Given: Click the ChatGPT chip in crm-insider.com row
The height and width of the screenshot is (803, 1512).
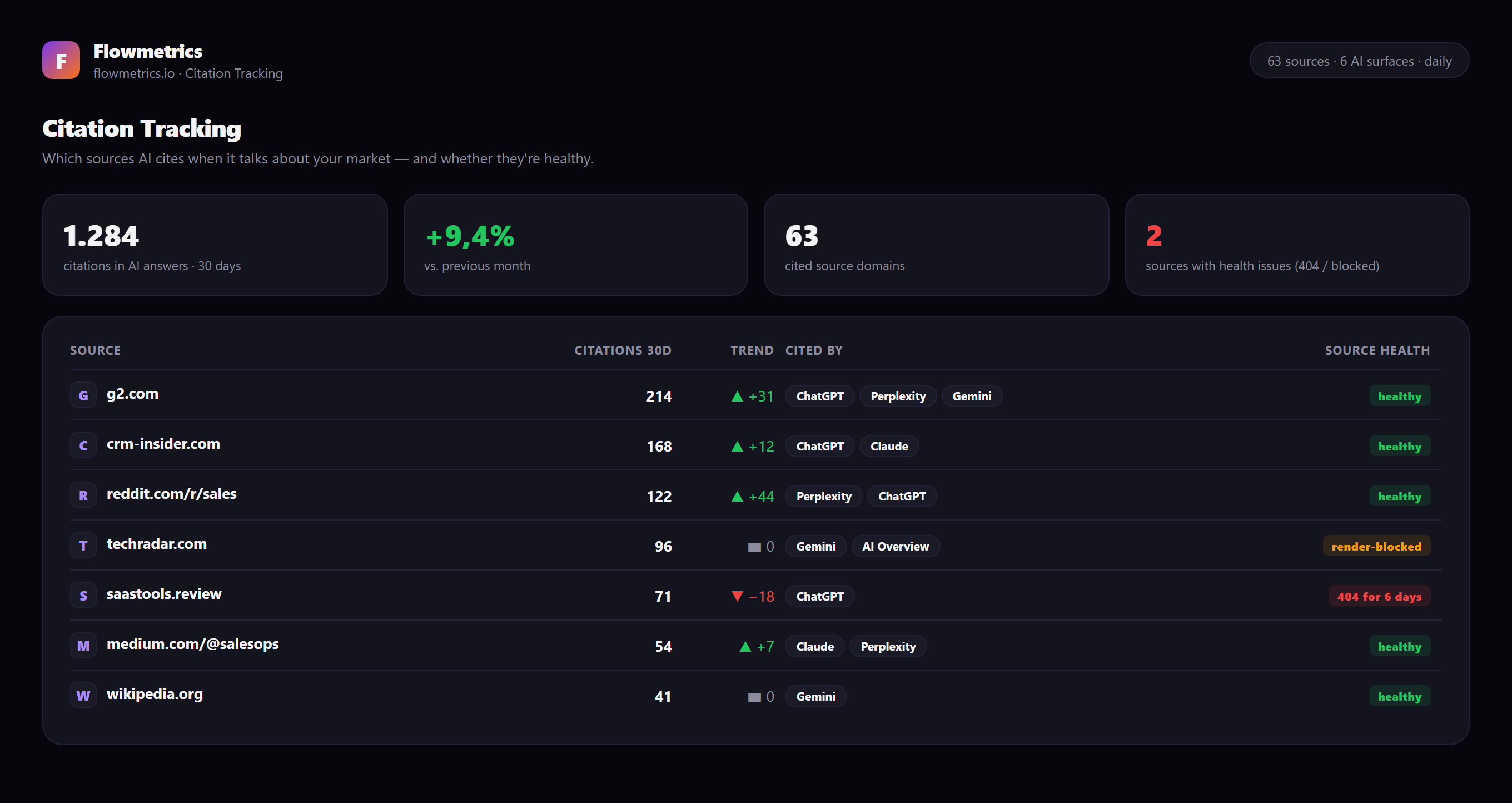Looking at the screenshot, I should coord(819,446).
